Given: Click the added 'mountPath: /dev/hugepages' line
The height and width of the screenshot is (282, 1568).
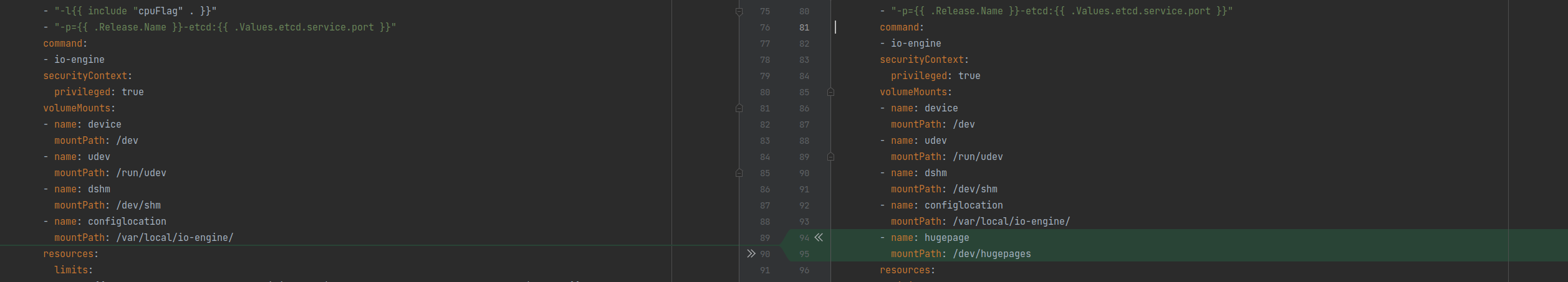Looking at the screenshot, I should [x=961, y=254].
